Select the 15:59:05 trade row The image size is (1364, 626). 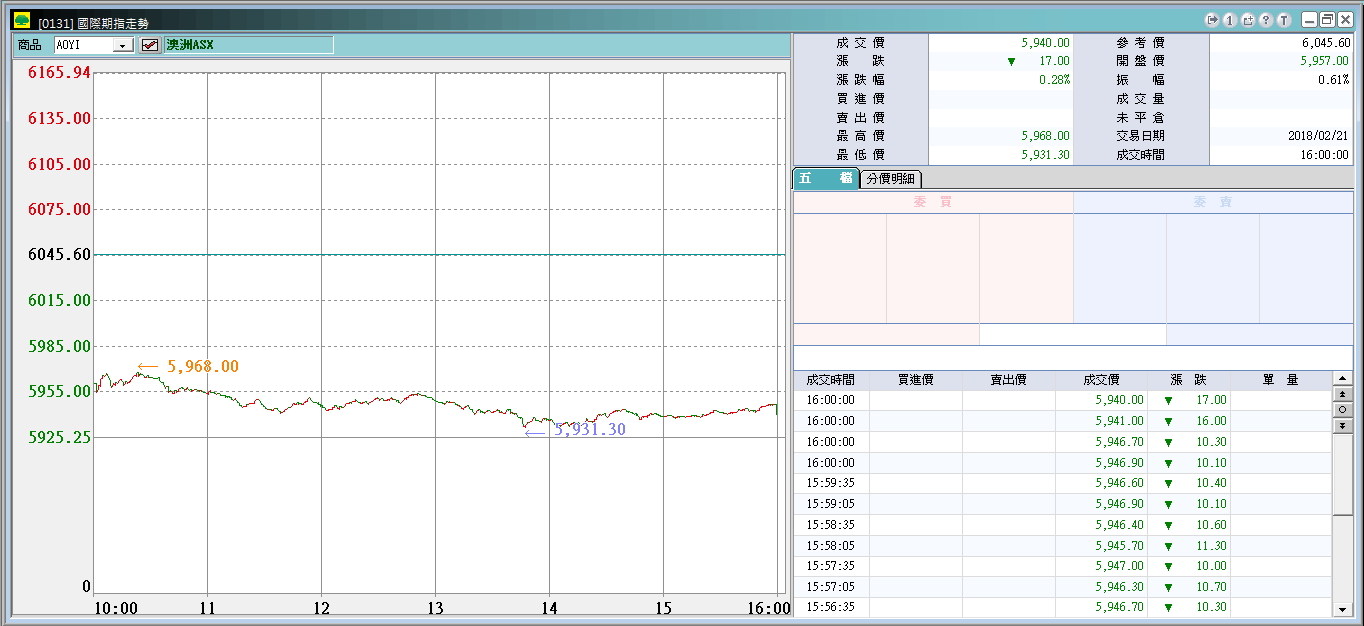coord(1062,504)
